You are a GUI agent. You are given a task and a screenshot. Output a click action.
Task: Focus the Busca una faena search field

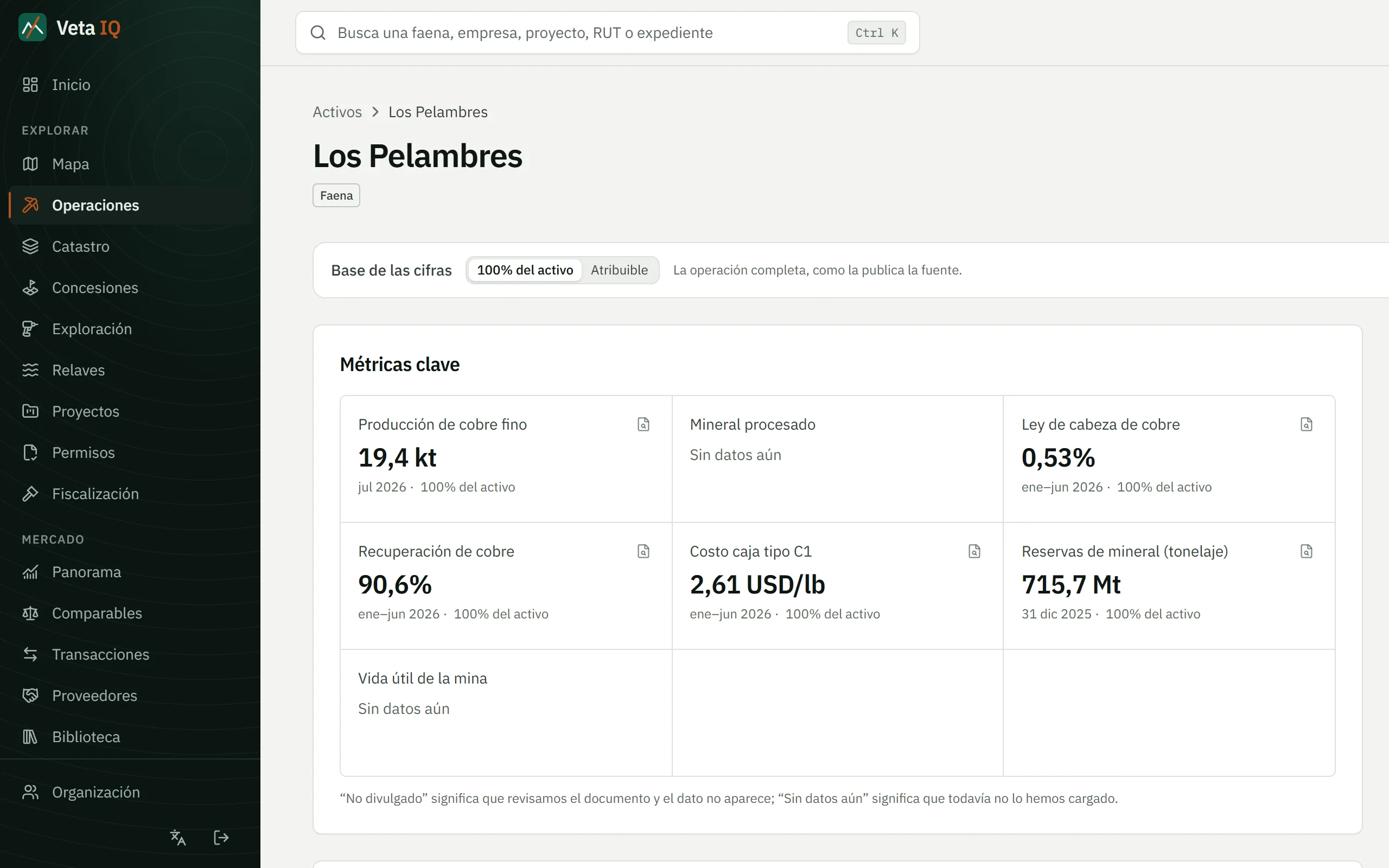pyautogui.click(x=607, y=33)
